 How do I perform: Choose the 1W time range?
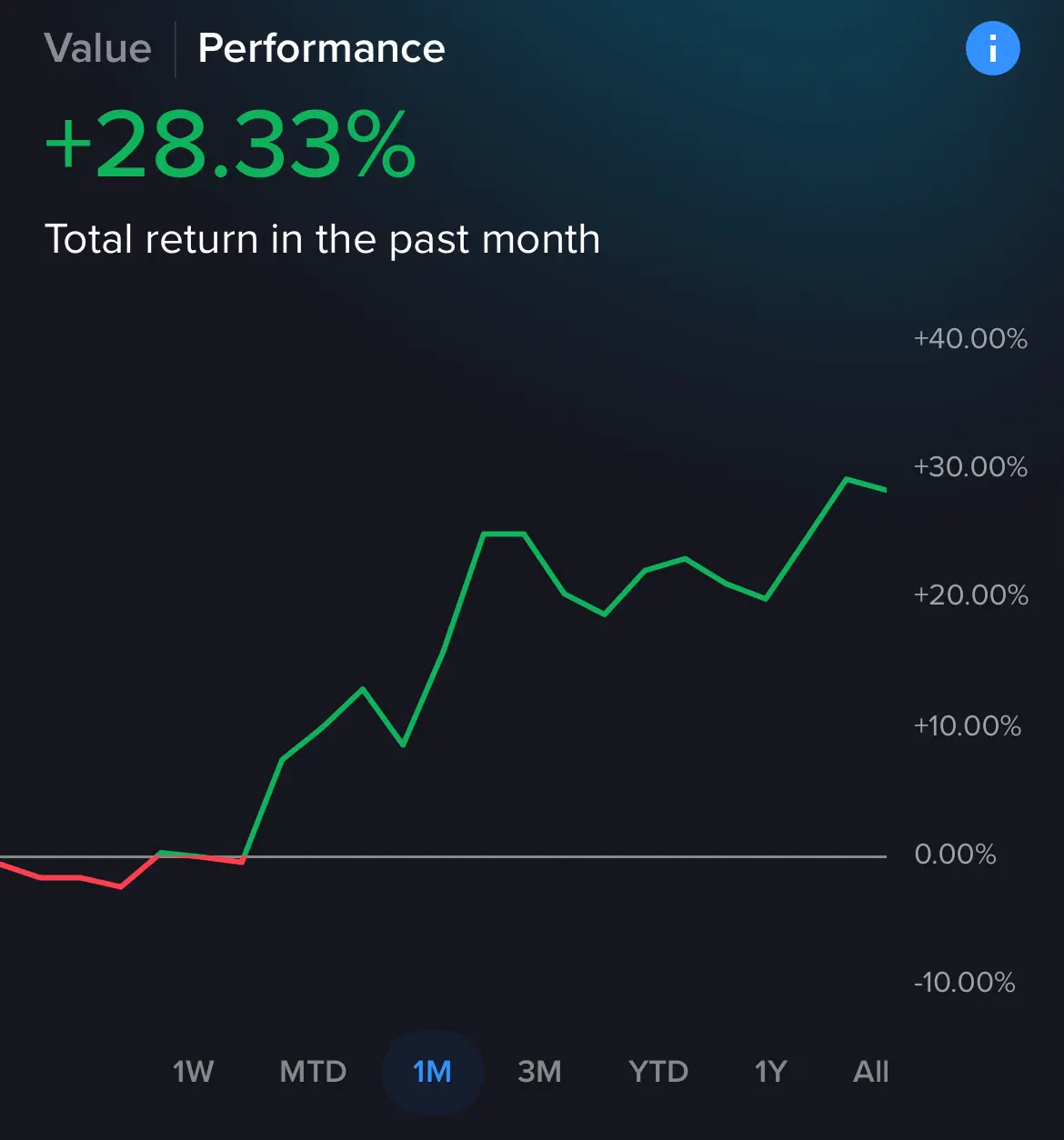[194, 1072]
